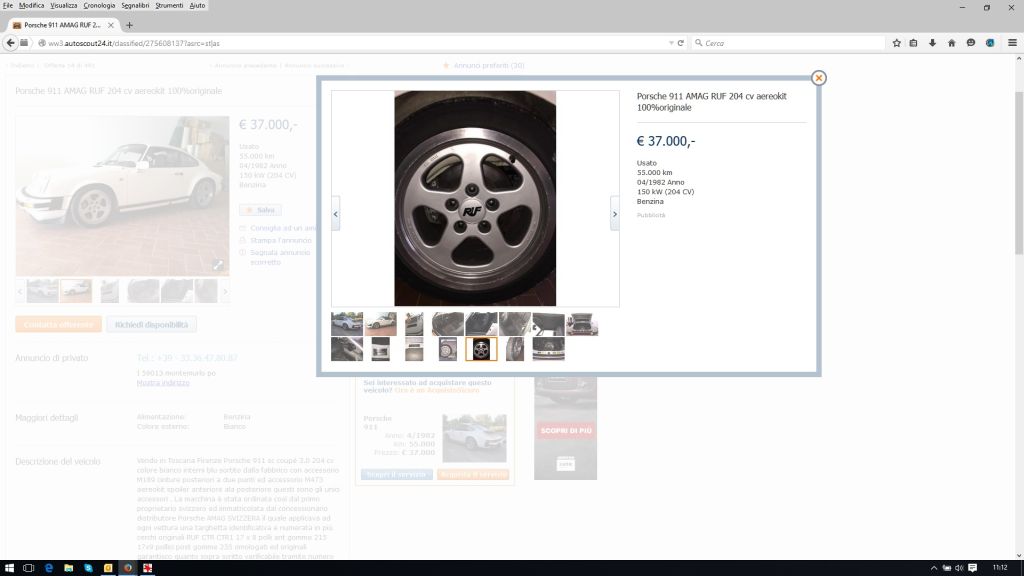Image resolution: width=1024 pixels, height=576 pixels.
Task: Click the Stampa l'annuncio link
Action: [281, 240]
